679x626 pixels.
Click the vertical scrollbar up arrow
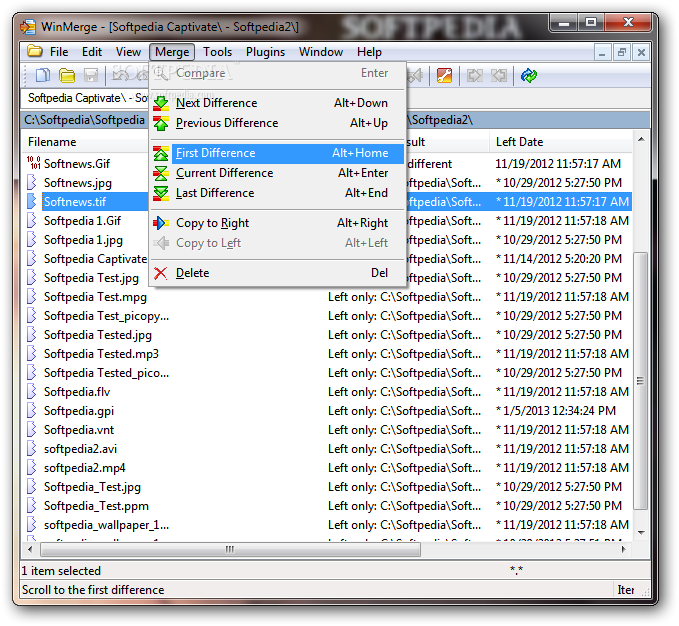[641, 139]
